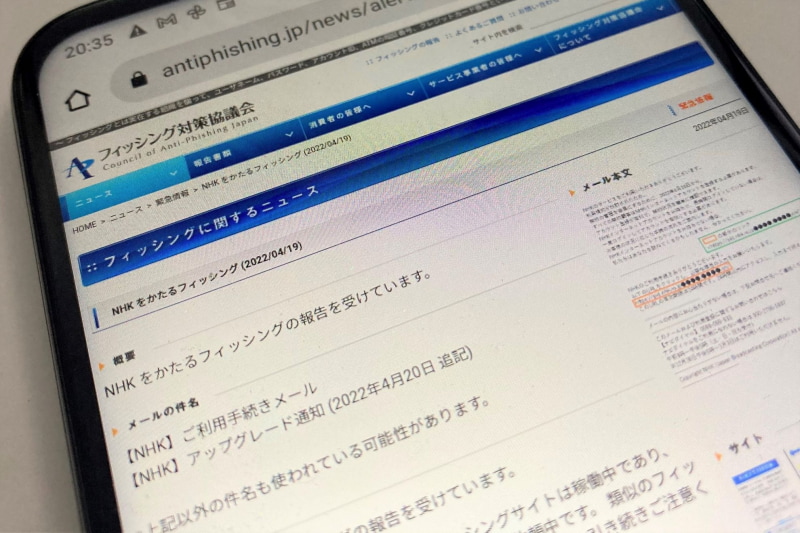Viewport: 800px width, 533px height.
Task: Click subject 【NHK】ご利用手続きメール
Action: 222,421
